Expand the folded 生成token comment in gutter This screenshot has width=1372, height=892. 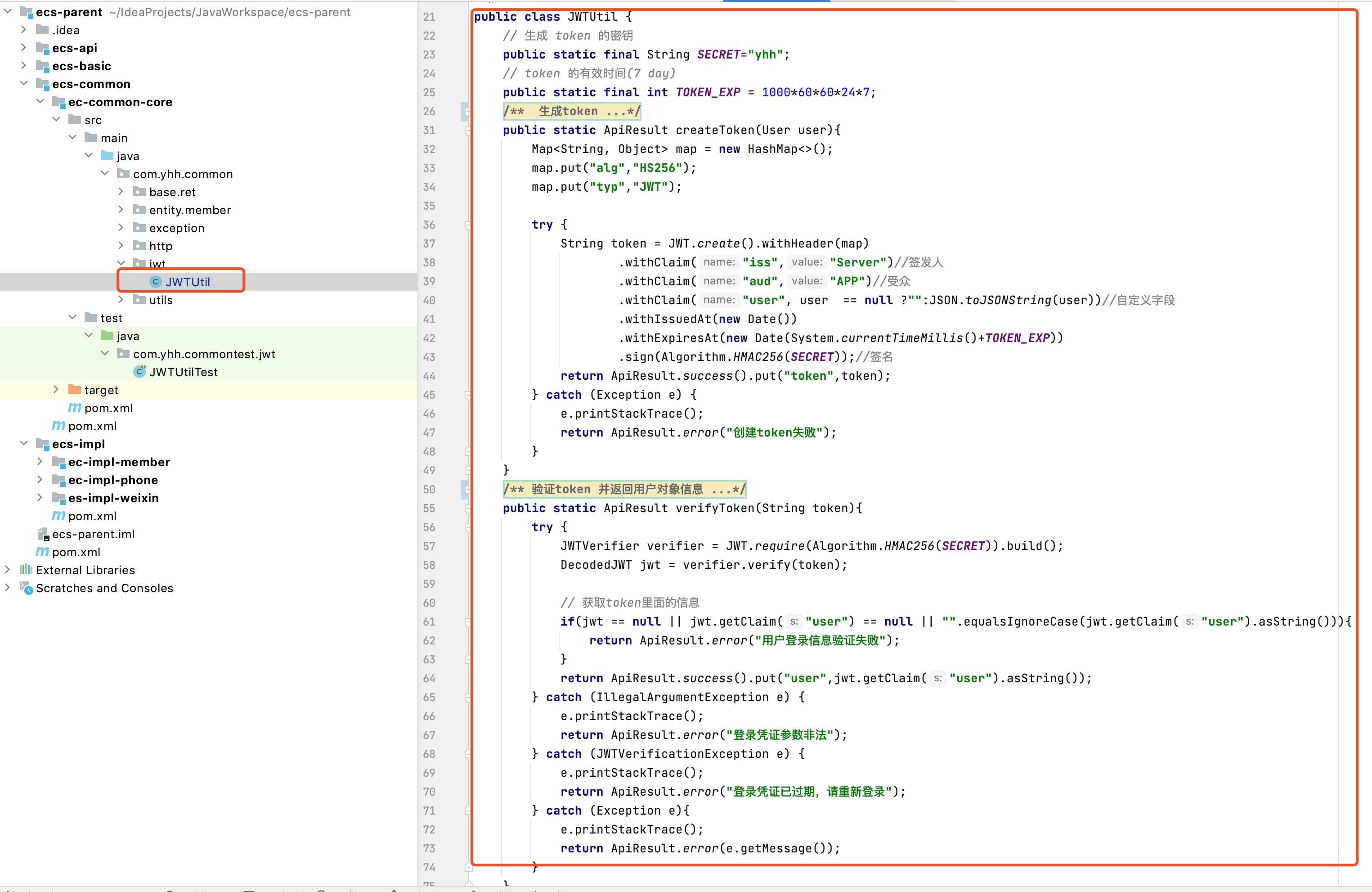pos(467,111)
